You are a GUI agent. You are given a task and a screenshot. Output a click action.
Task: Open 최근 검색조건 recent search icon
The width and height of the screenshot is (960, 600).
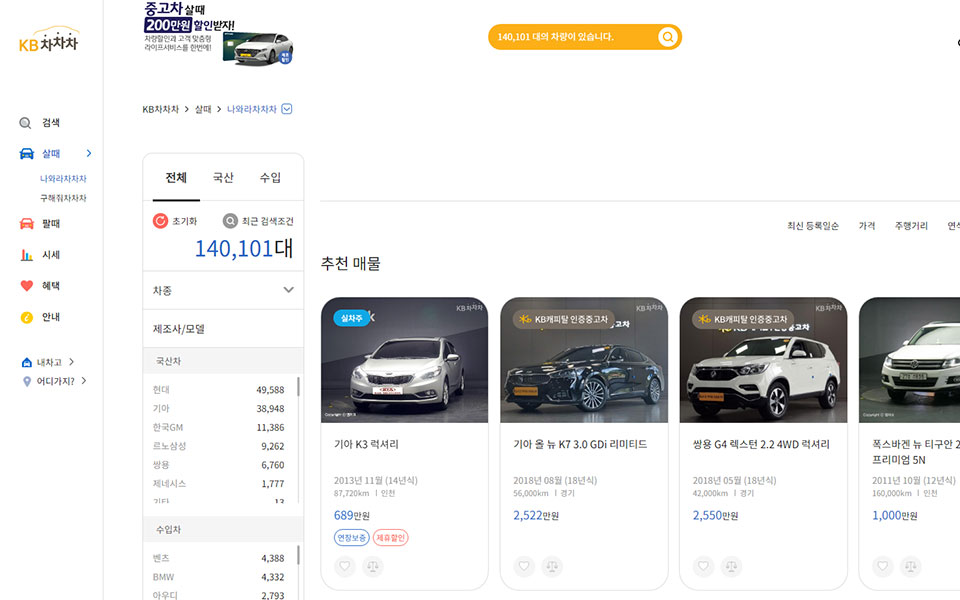[x=230, y=221]
